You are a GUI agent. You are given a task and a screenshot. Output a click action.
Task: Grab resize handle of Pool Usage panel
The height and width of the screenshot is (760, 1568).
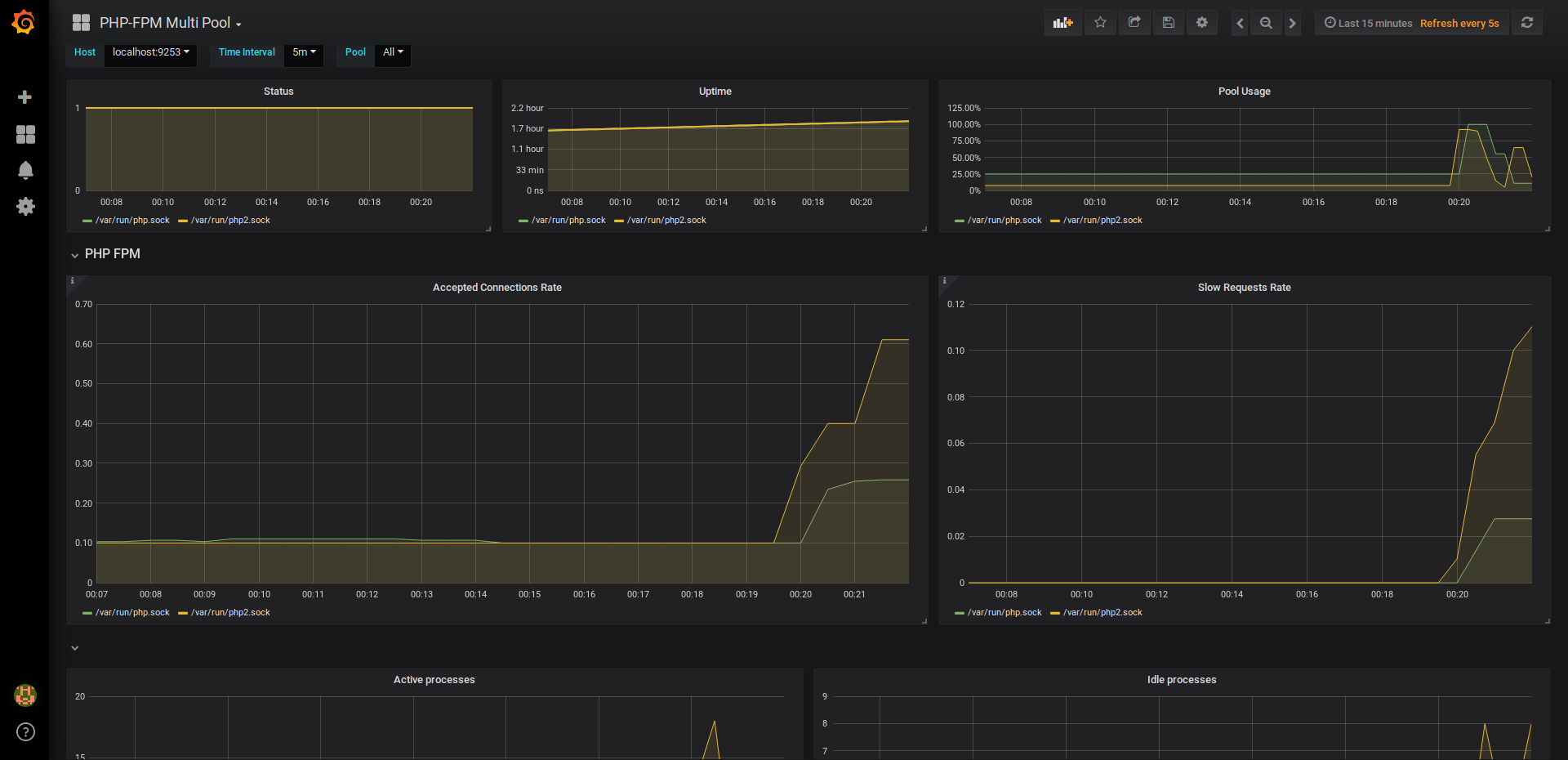[1548, 229]
